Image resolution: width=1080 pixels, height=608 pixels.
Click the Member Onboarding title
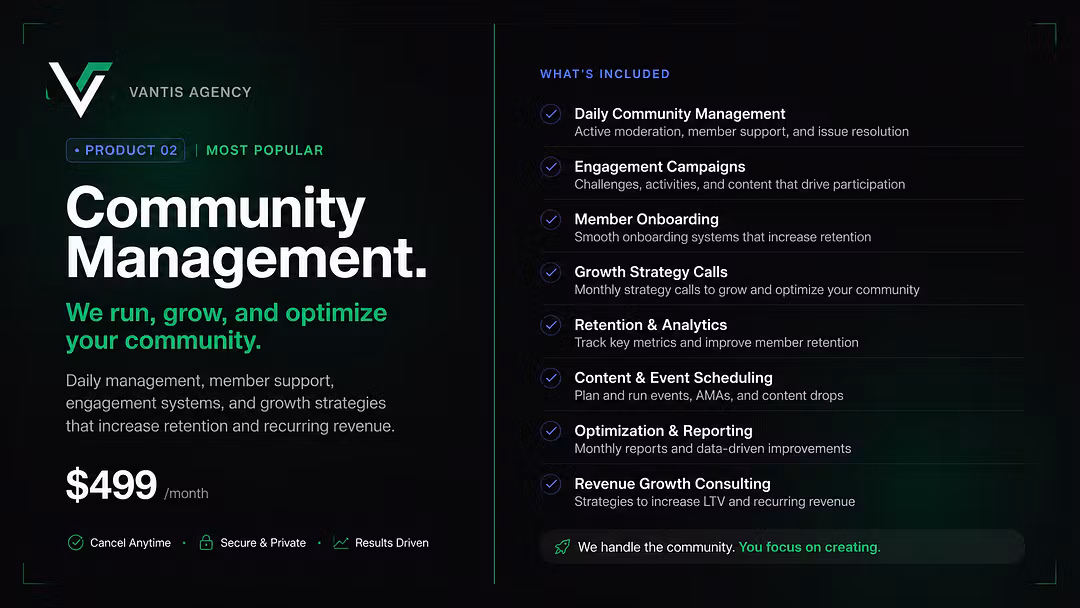tap(647, 219)
